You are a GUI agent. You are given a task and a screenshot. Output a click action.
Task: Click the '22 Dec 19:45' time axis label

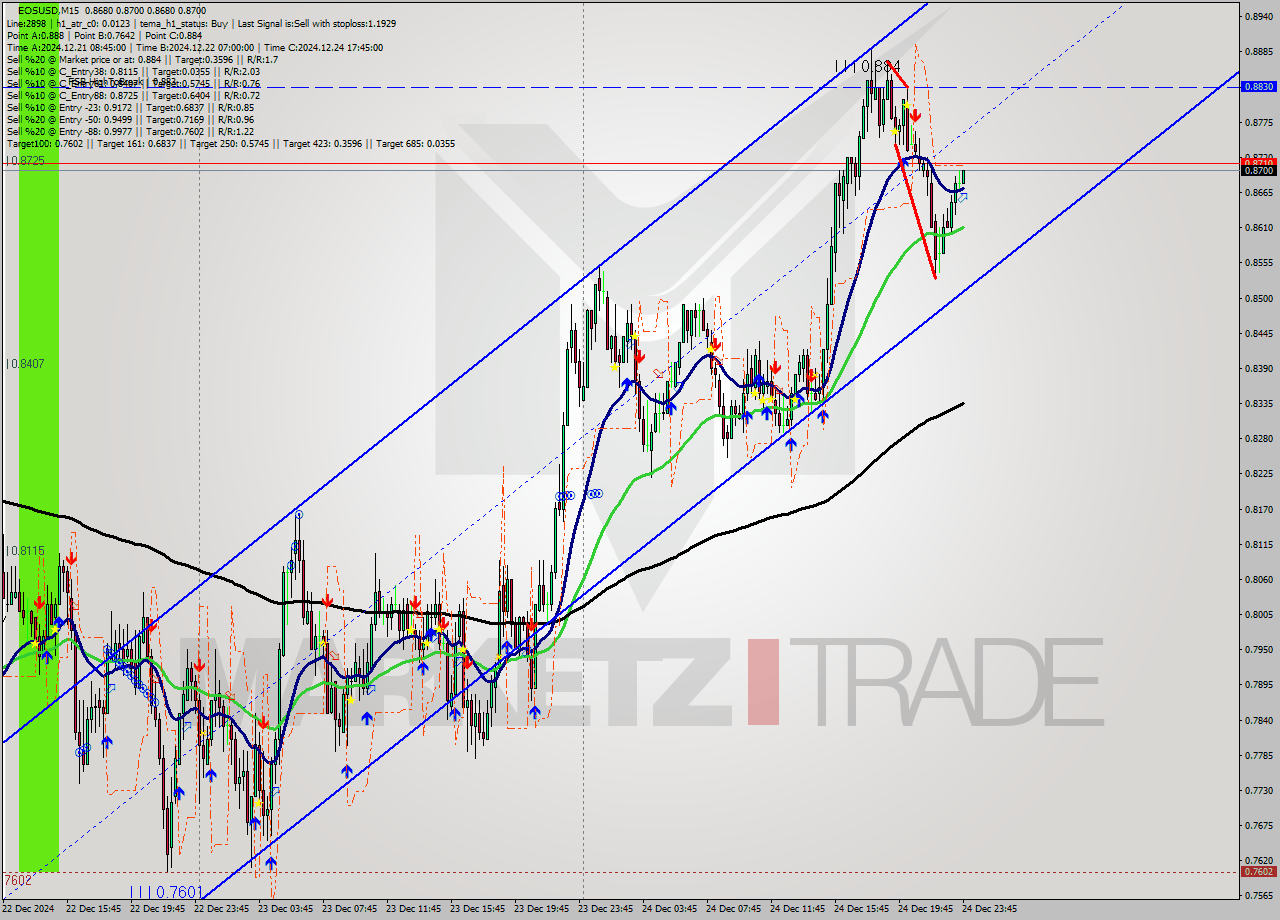(x=158, y=909)
